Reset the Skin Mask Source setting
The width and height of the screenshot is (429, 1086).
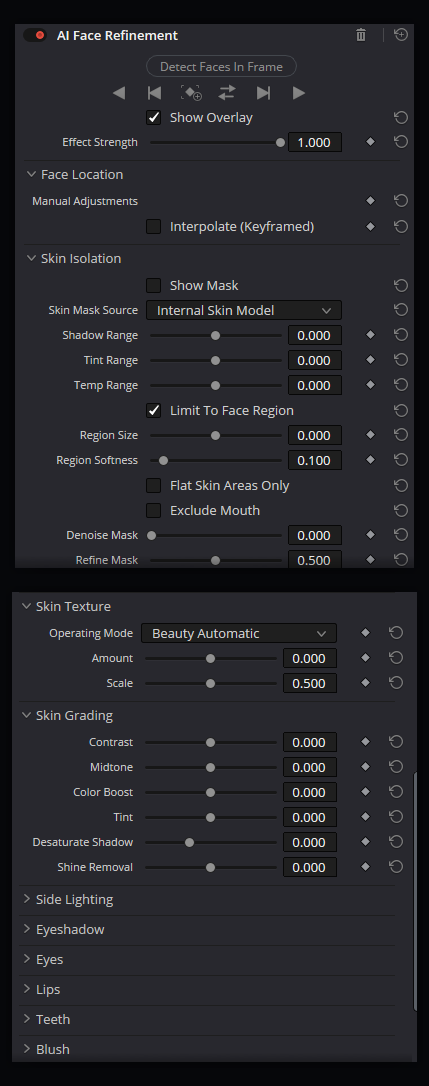401,310
